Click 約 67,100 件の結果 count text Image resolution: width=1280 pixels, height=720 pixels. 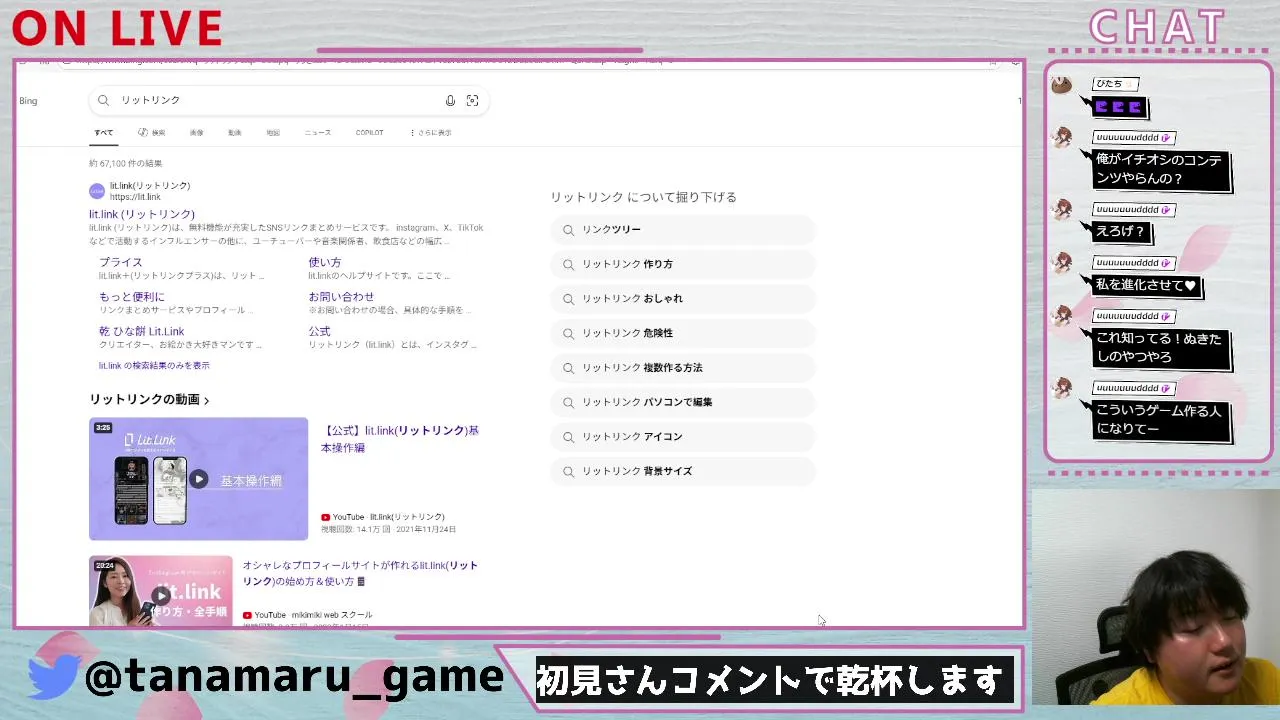(x=125, y=163)
